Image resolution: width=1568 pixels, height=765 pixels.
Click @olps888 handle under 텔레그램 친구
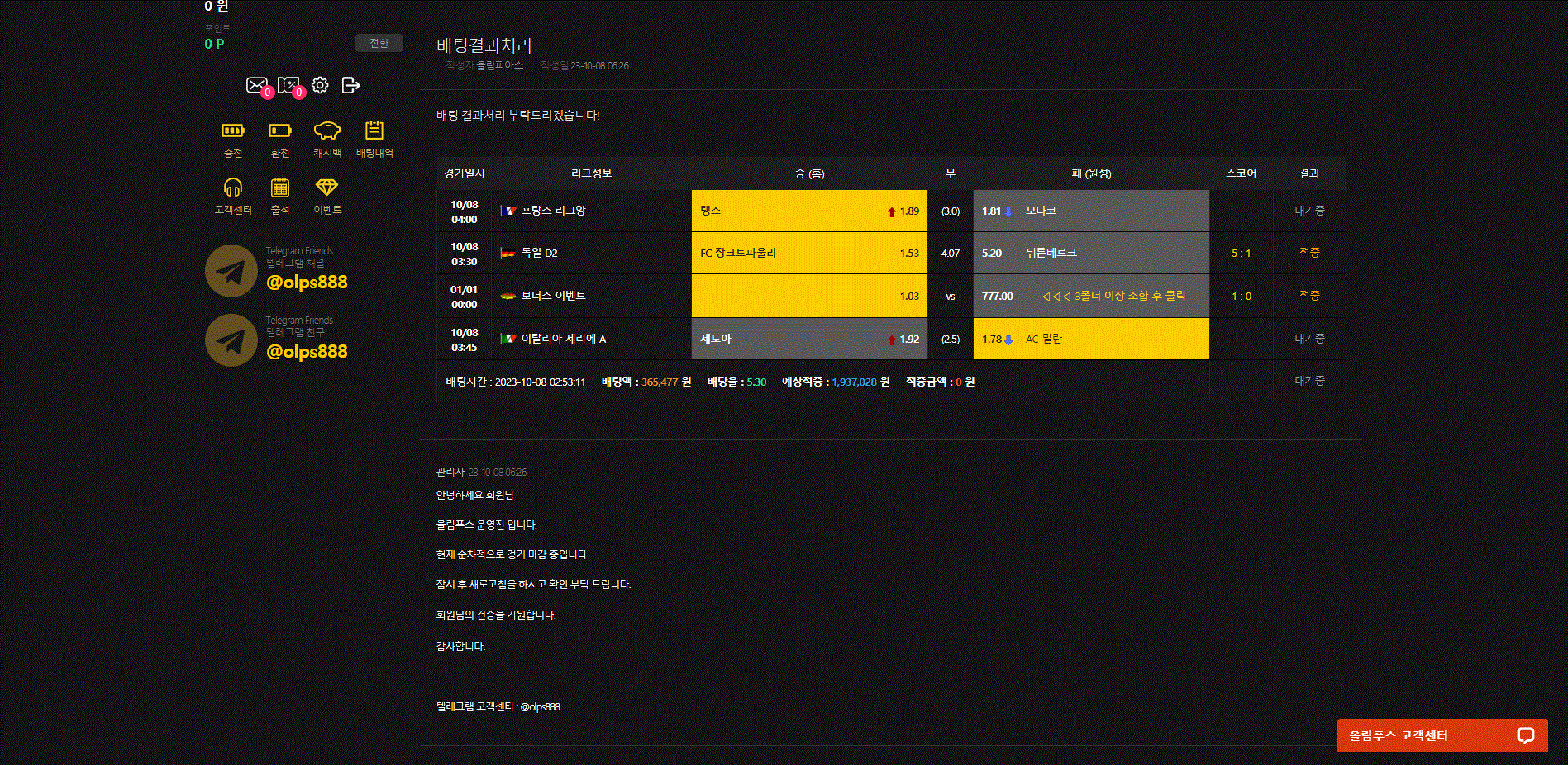(x=307, y=352)
